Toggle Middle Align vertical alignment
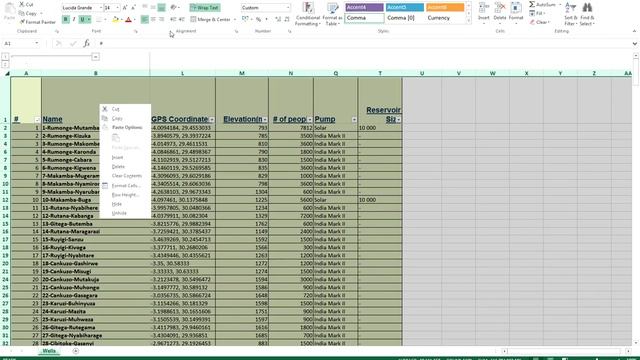This screenshot has width=640, height=360. (x=153, y=8)
